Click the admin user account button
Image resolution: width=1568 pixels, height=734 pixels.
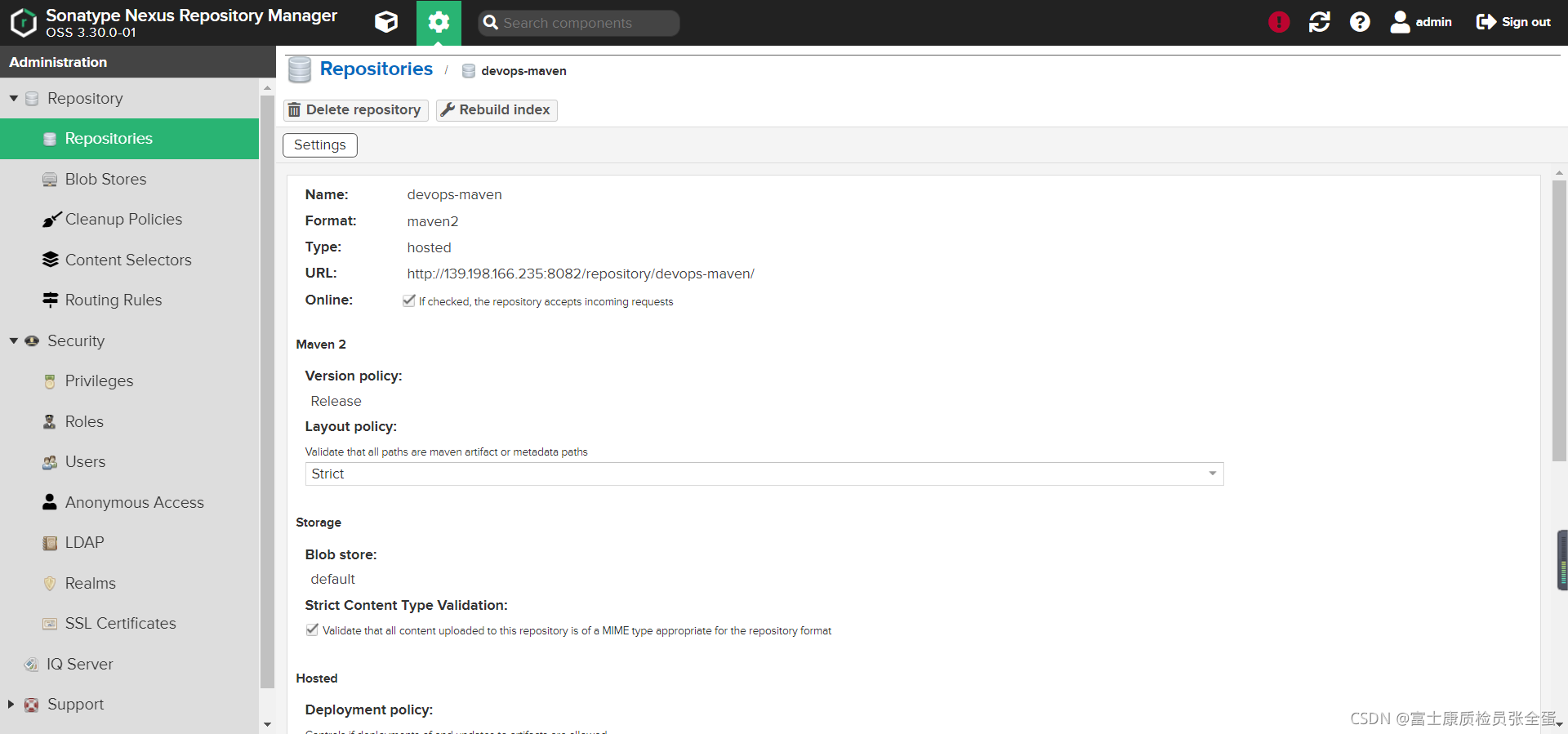(x=1421, y=22)
